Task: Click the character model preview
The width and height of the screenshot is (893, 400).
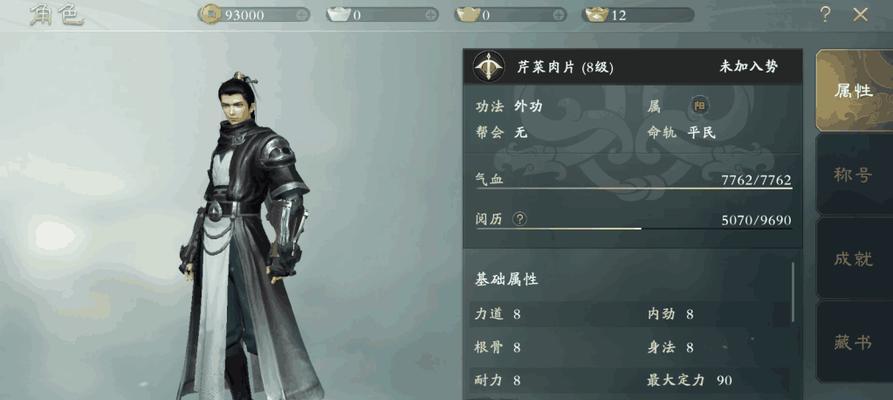Action: pyautogui.click(x=245, y=236)
